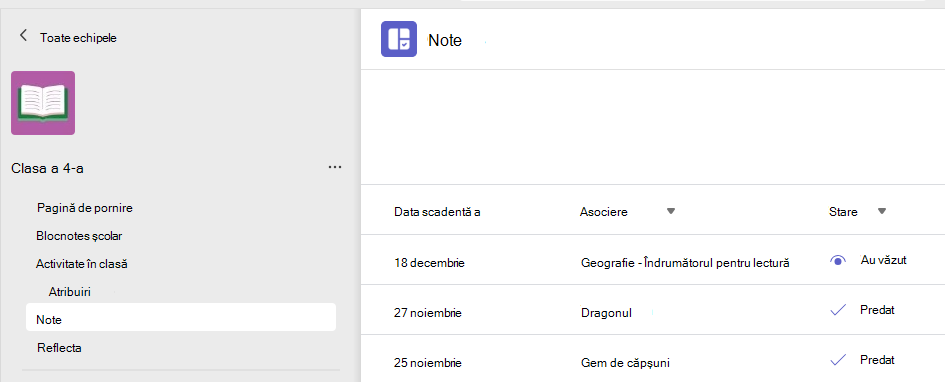This screenshot has height=382, width=945.
Task: Open Geografie - Îndrumătorul pentru lectură assignment
Action: tap(685, 263)
